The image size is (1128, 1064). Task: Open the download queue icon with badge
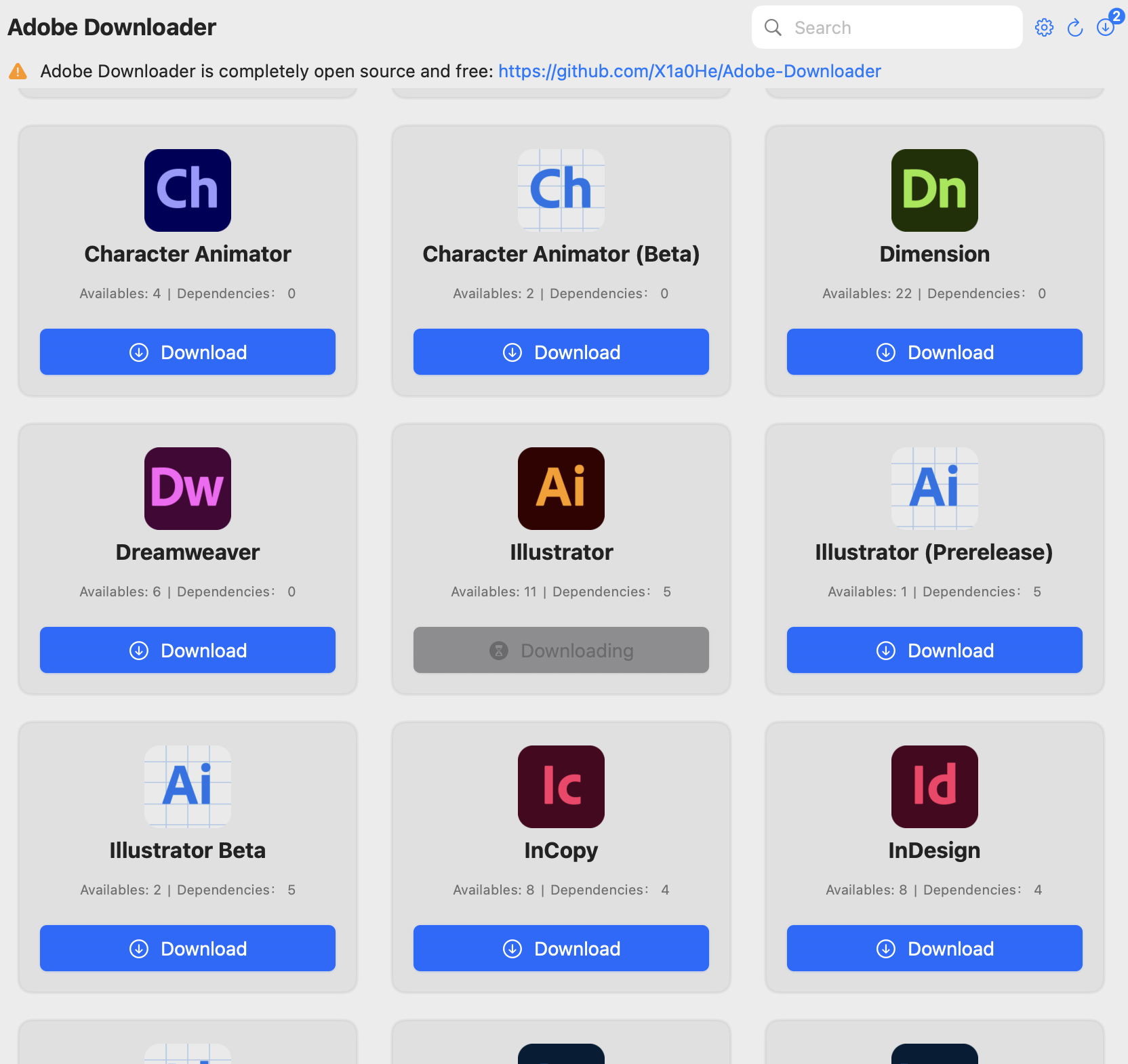tap(1106, 28)
